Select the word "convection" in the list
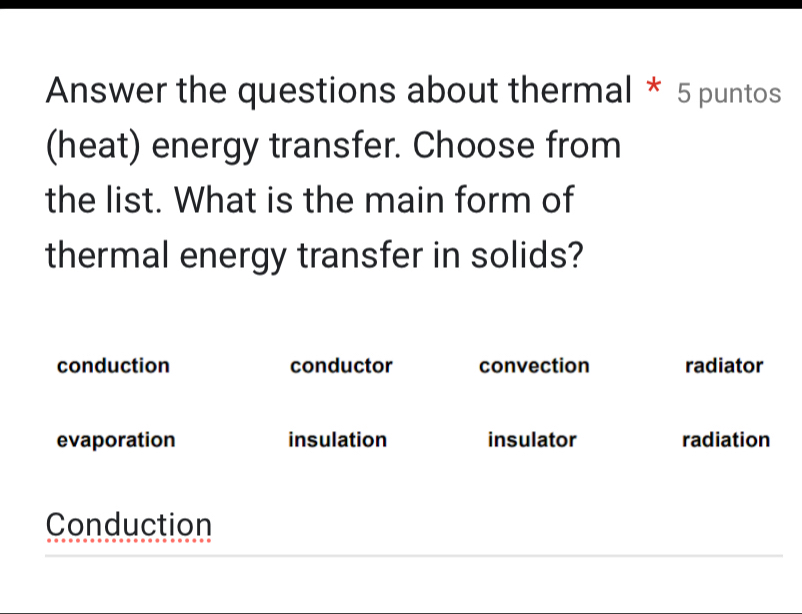The height and width of the screenshot is (614, 802). (x=534, y=366)
